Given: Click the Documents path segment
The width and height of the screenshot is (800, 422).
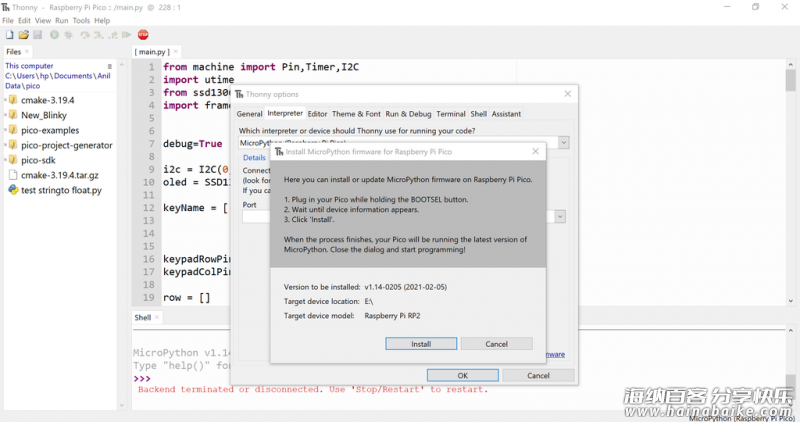Looking at the screenshot, I should [73, 76].
